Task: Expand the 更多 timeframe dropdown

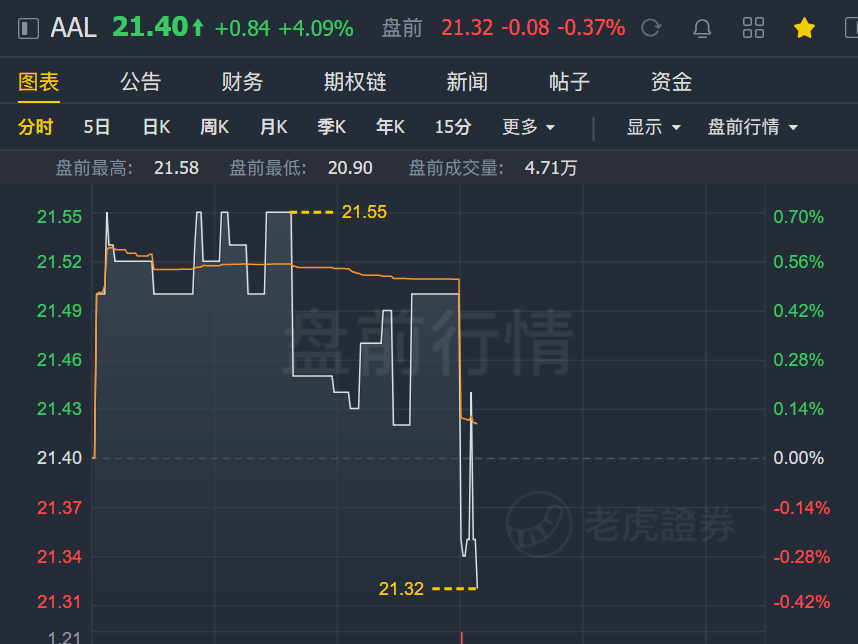Action: tap(529, 127)
